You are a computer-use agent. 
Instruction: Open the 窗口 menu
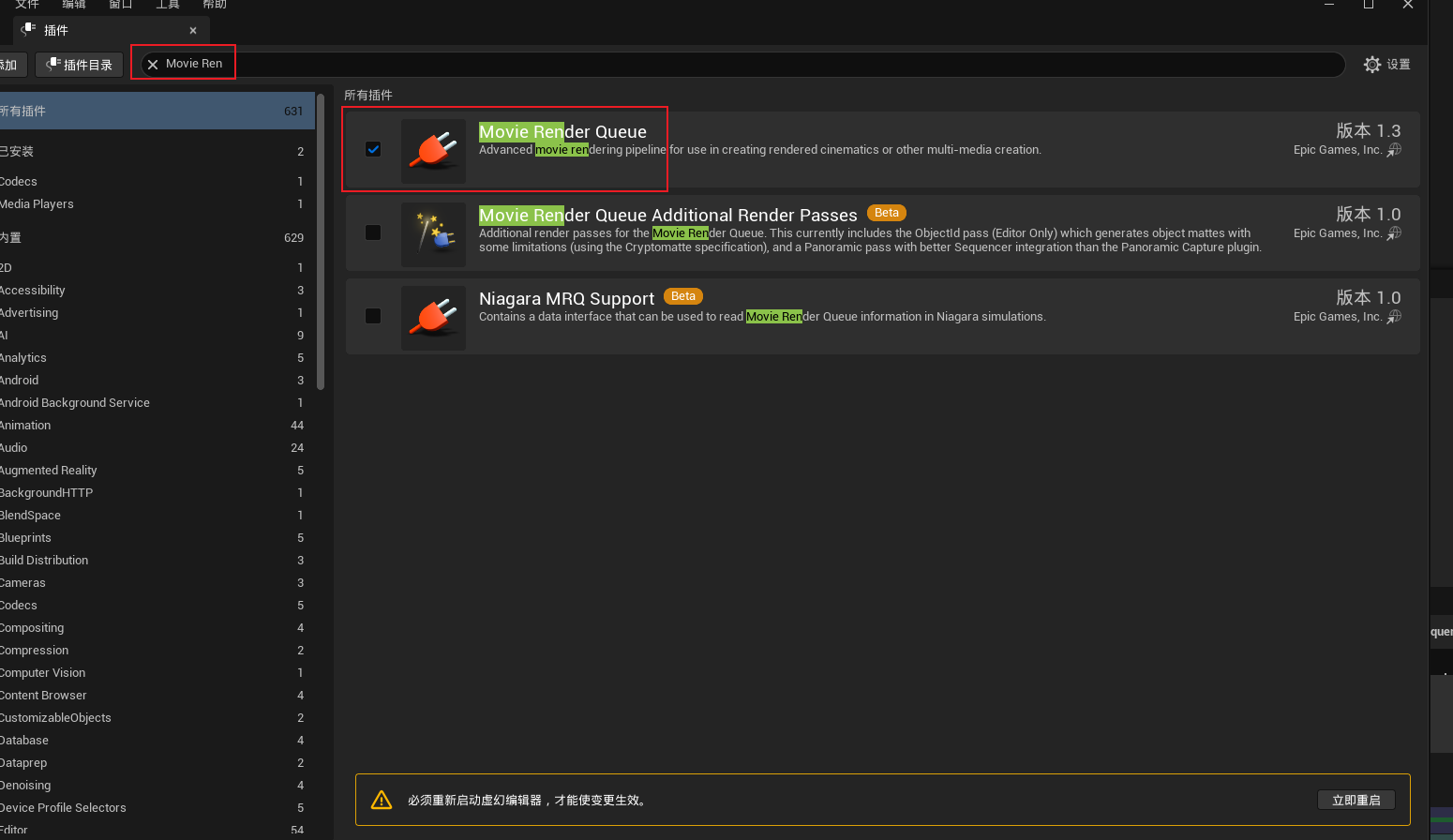tap(121, 5)
